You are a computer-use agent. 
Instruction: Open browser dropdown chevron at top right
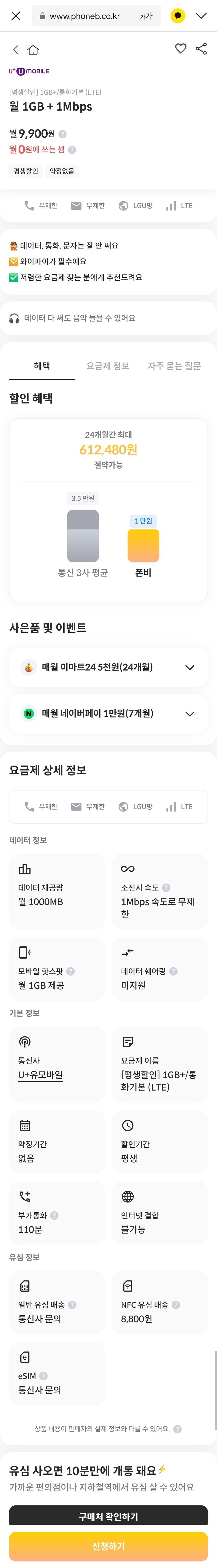pyautogui.click(x=201, y=16)
